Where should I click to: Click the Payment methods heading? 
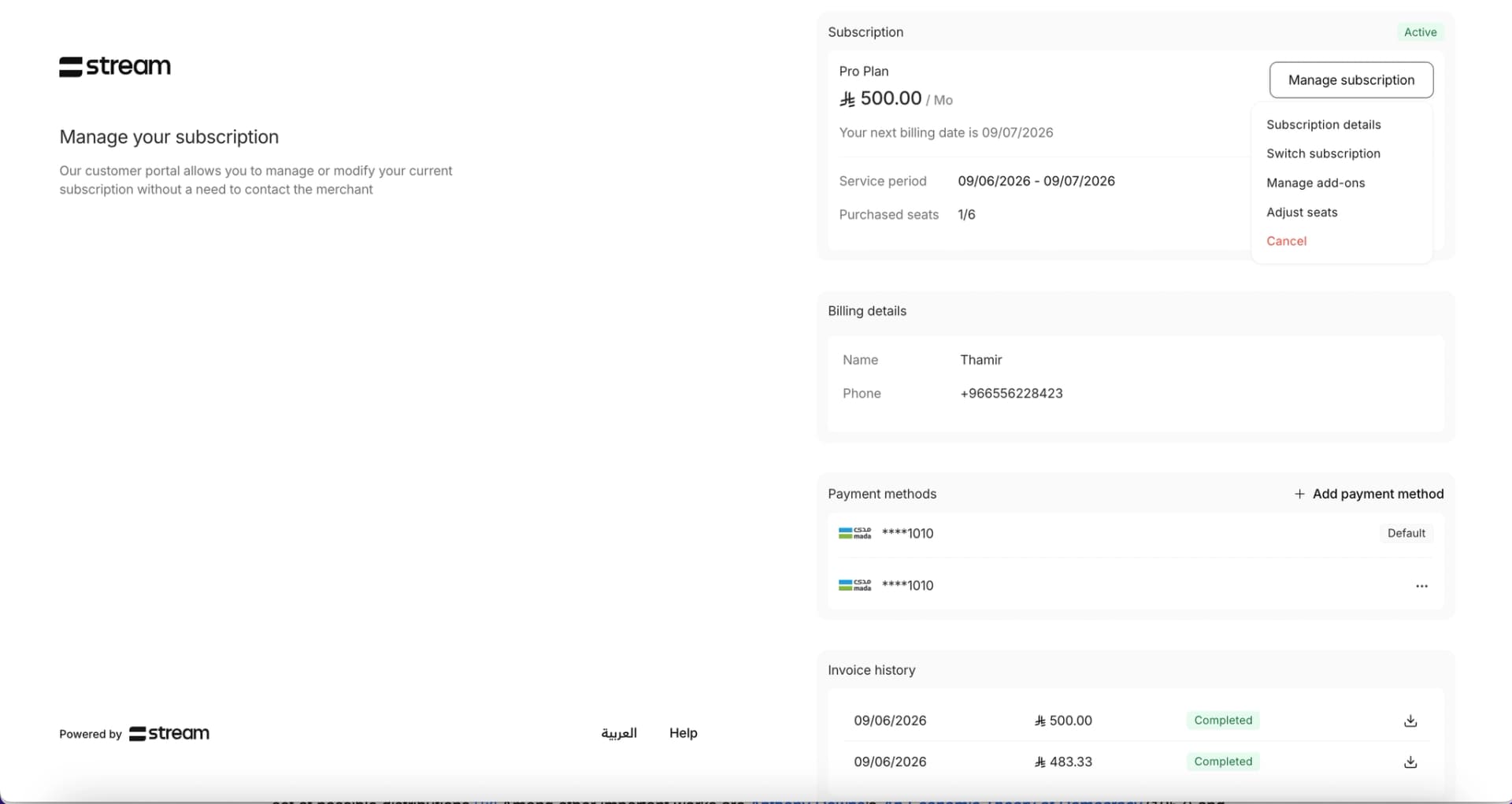(x=882, y=494)
